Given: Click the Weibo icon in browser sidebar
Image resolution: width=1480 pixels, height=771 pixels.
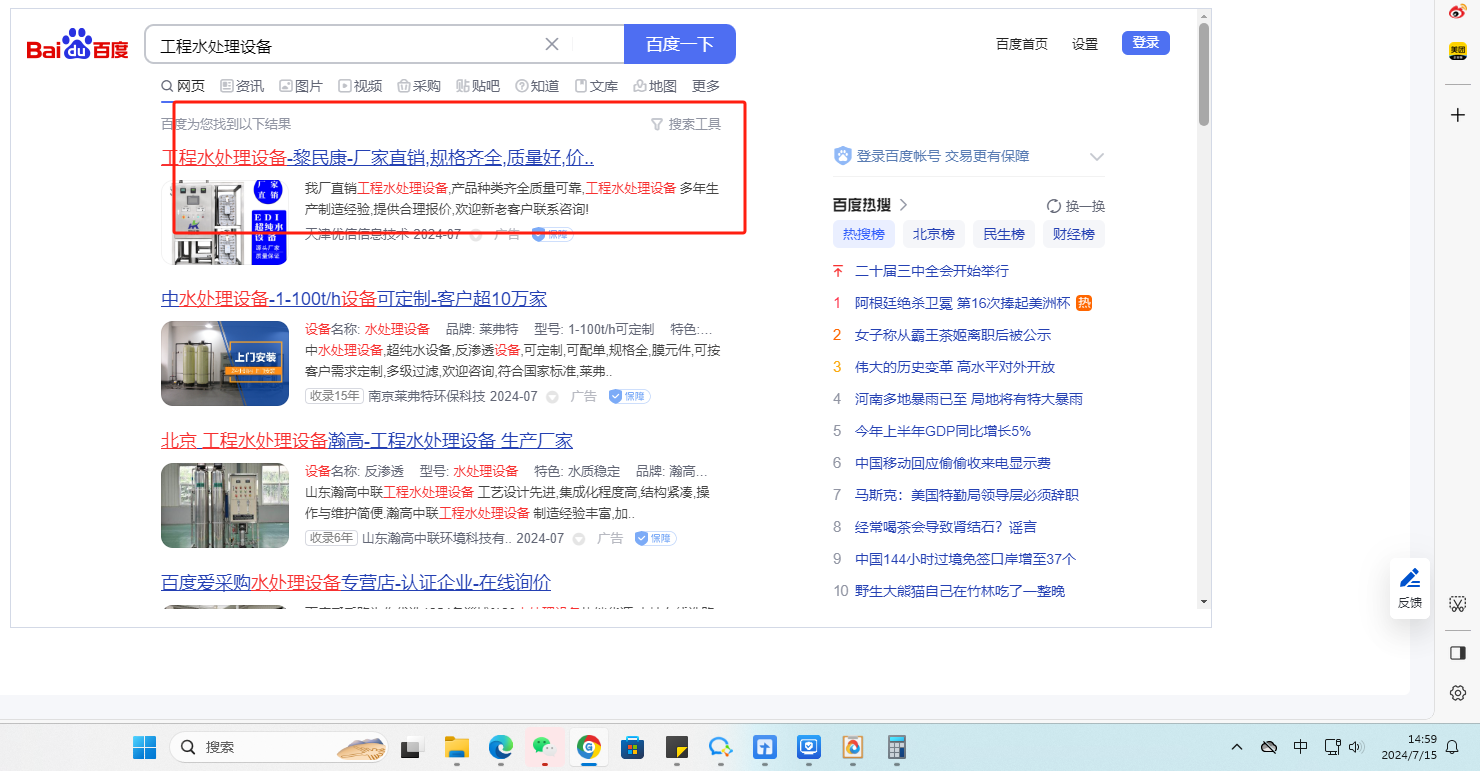Looking at the screenshot, I should click(1458, 12).
